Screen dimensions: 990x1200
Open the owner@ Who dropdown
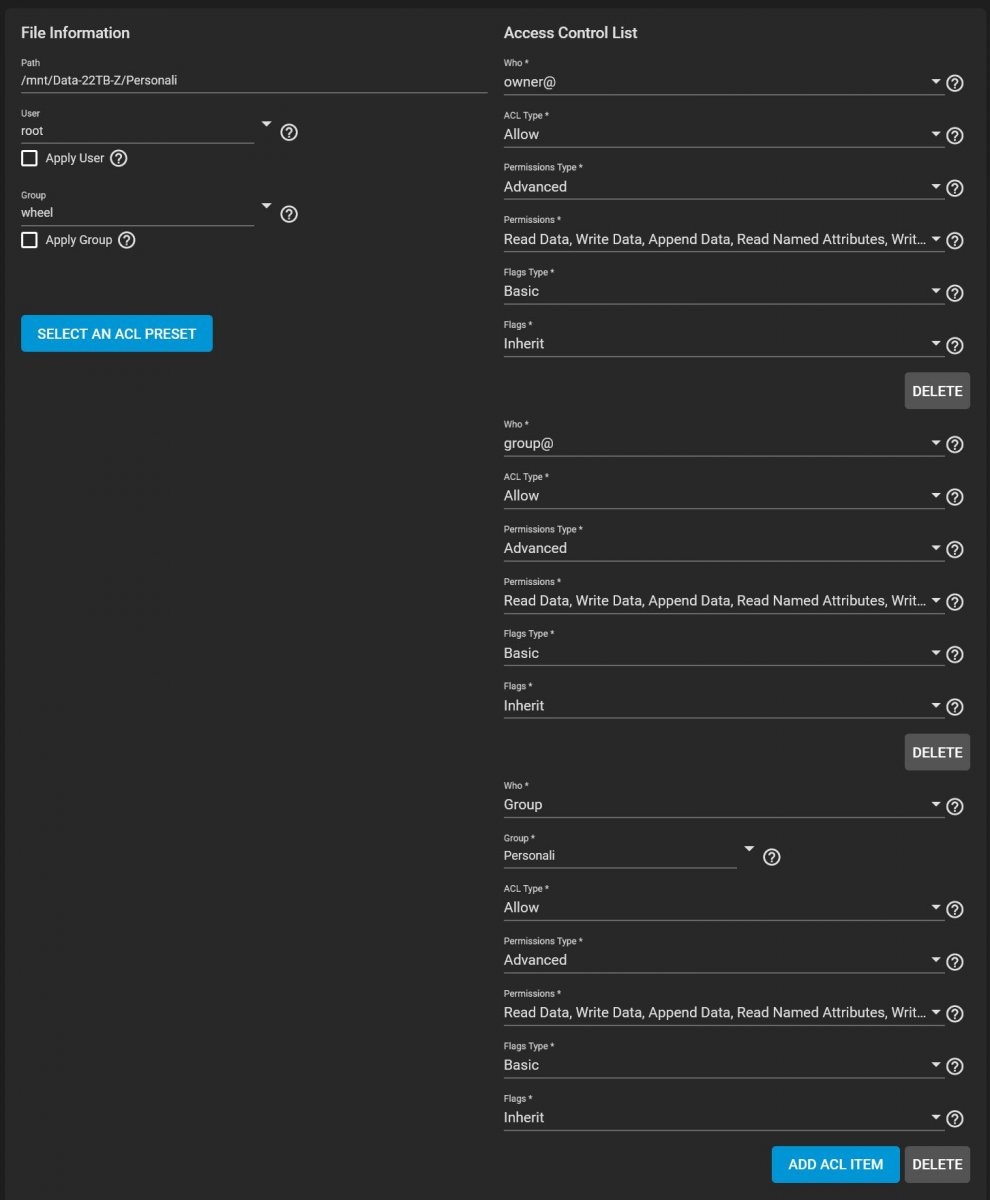[x=724, y=82]
